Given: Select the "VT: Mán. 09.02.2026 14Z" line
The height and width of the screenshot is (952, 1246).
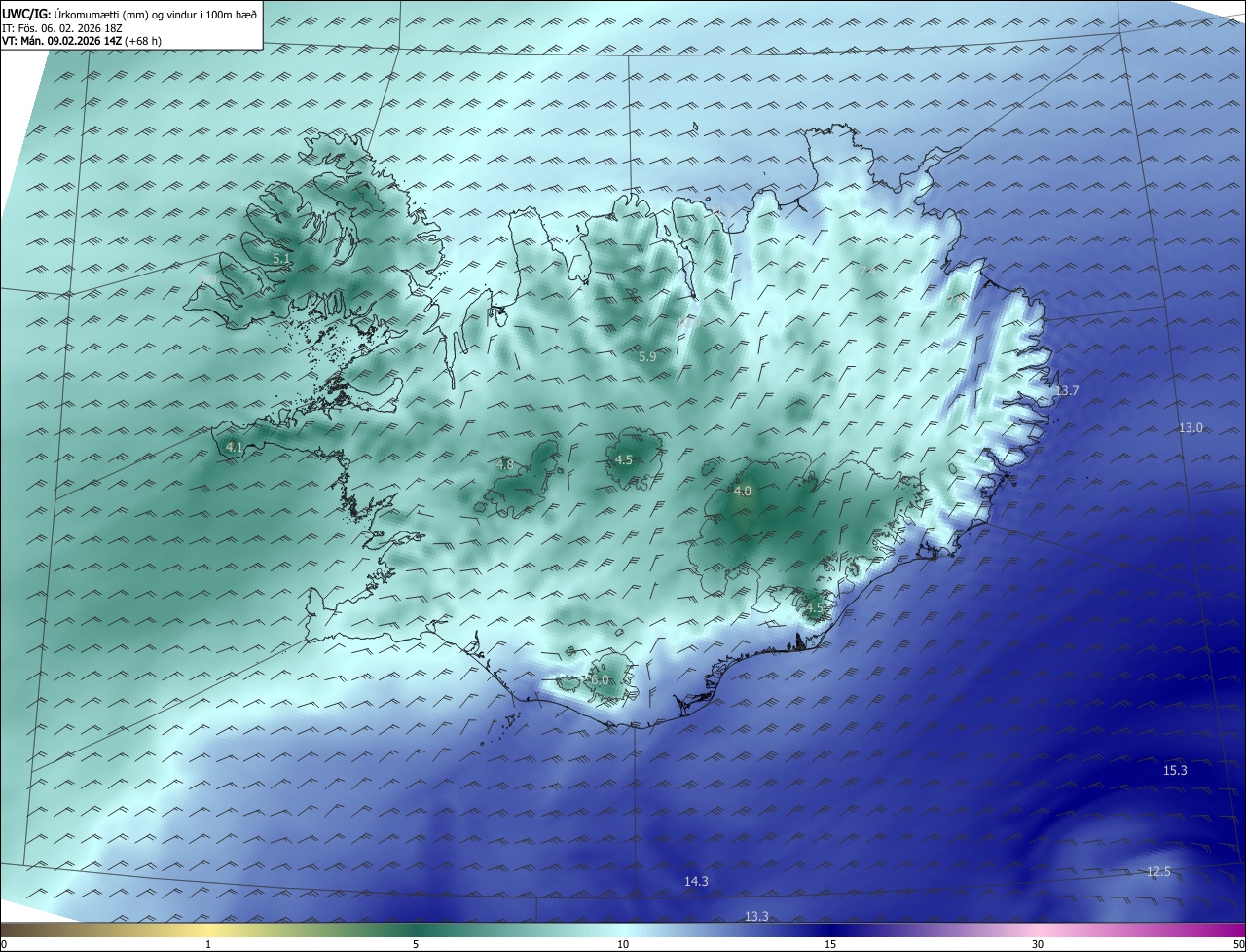Looking at the screenshot, I should click(61, 41).
